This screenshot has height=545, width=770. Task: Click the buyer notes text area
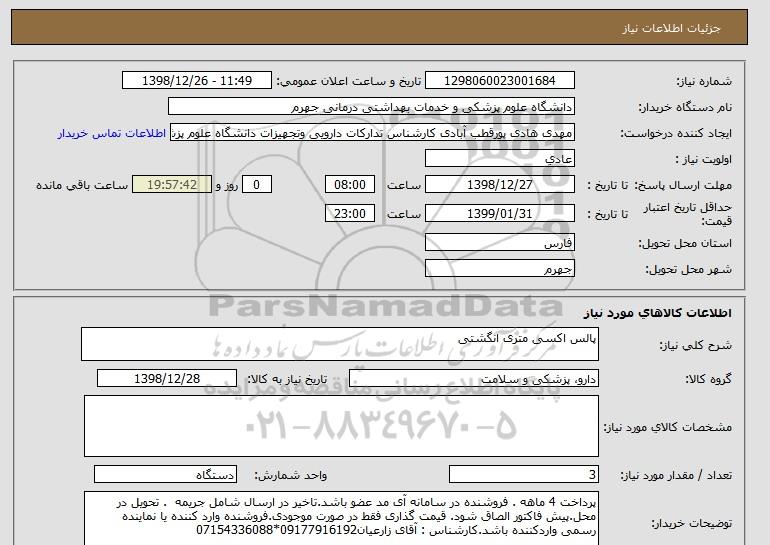pos(341,518)
